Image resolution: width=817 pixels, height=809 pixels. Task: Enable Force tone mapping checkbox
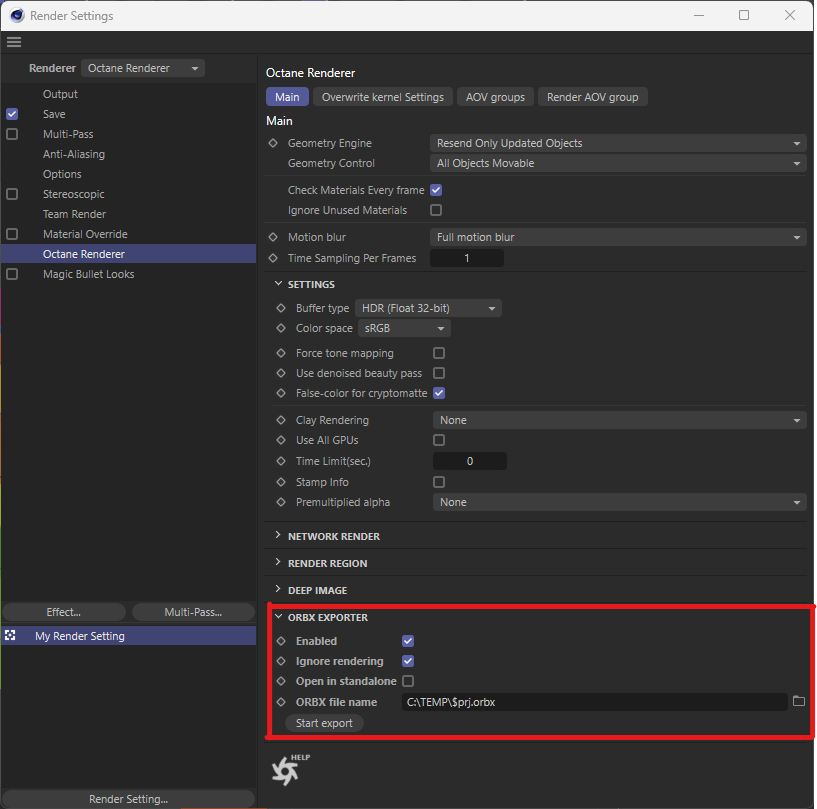point(439,353)
